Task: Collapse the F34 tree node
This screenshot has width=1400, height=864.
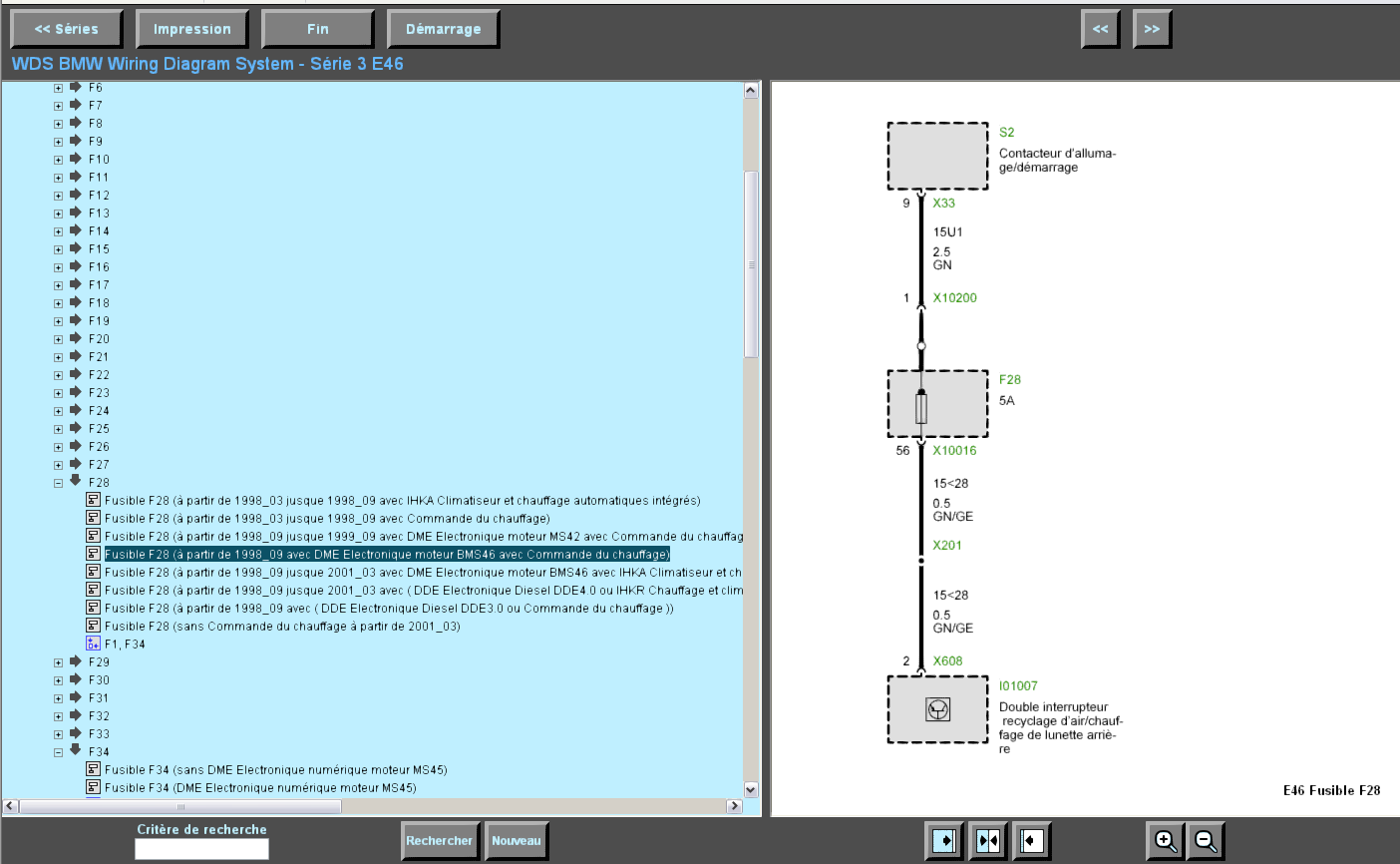Action: click(58, 752)
